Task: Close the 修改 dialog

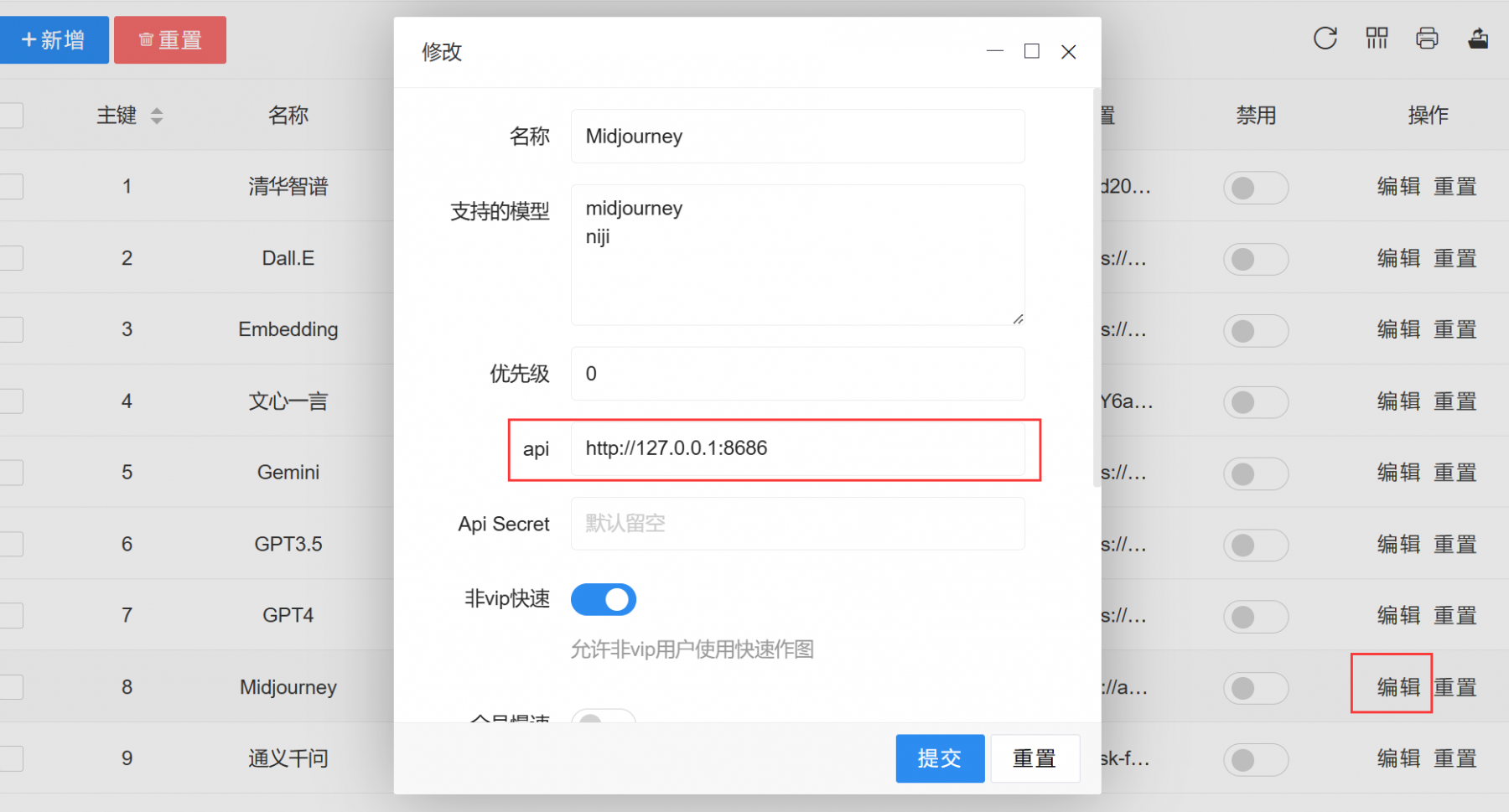Action: [1069, 52]
